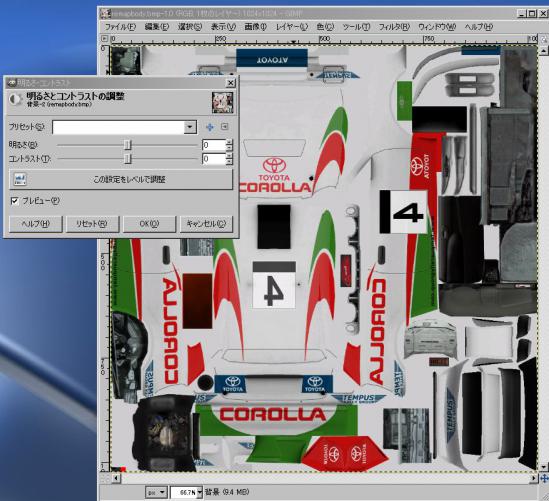Toggle the プレビュー(P) checkbox
The image size is (549, 501).
click(x=15, y=201)
